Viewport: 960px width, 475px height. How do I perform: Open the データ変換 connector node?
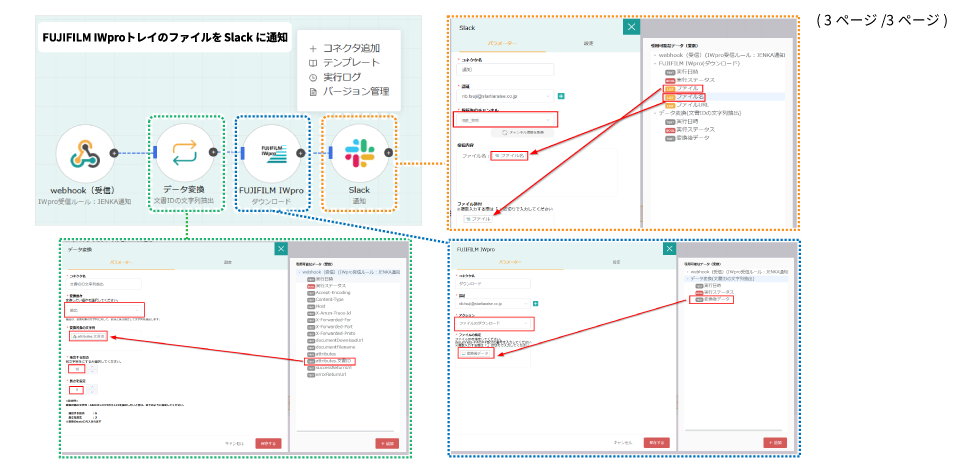[184, 153]
